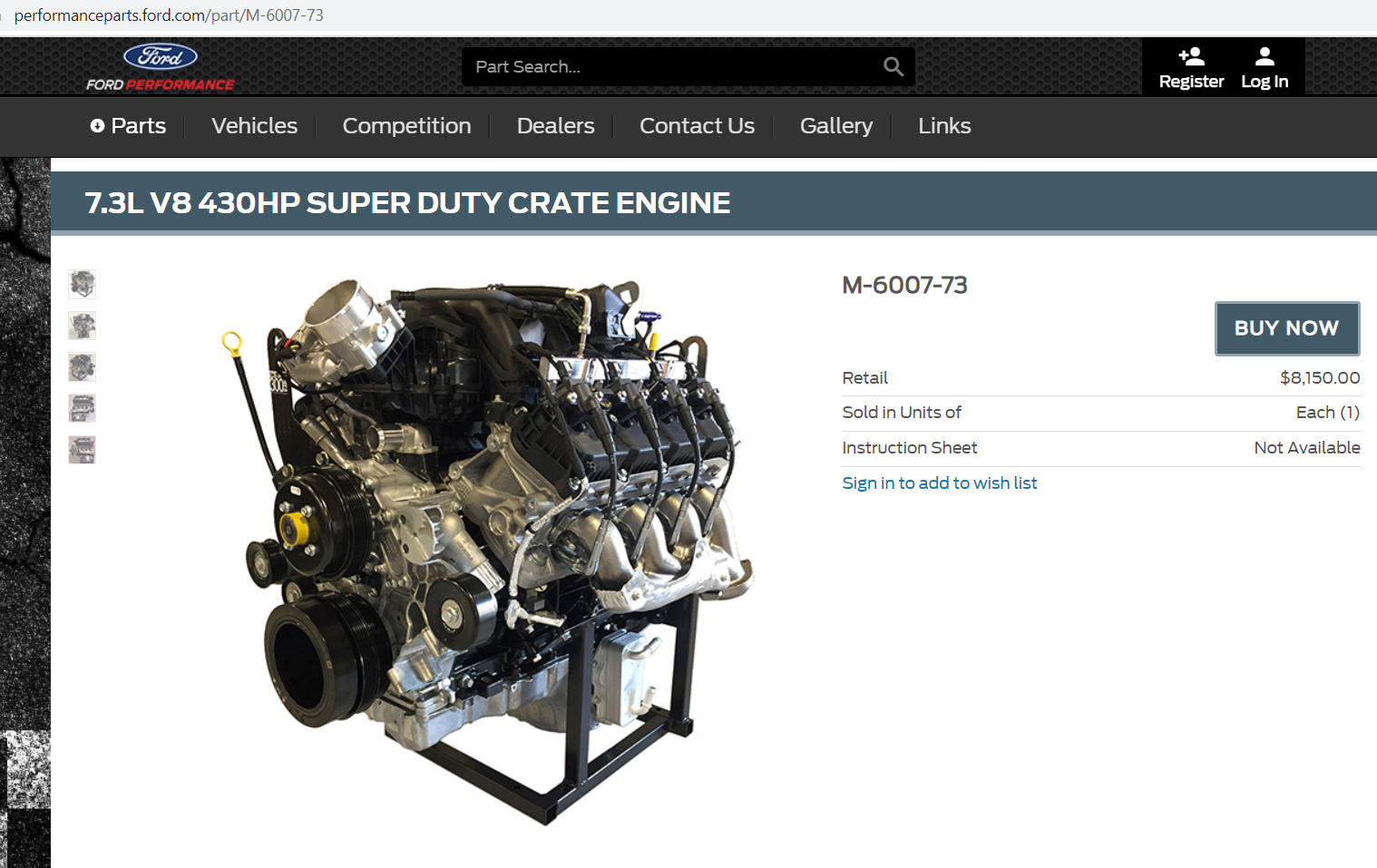Select the first engine thumbnail
Image resolution: width=1377 pixels, height=868 pixels.
pos(83,285)
